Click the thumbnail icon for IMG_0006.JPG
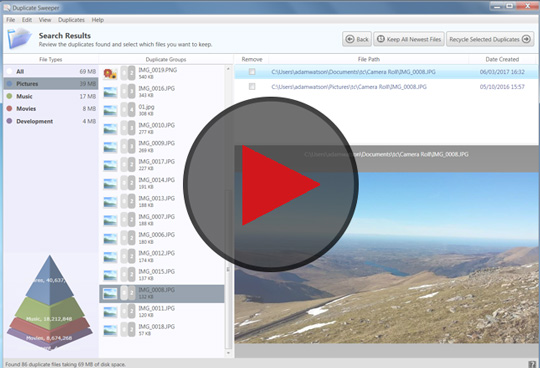This screenshot has width=540, height=368. (x=110, y=238)
